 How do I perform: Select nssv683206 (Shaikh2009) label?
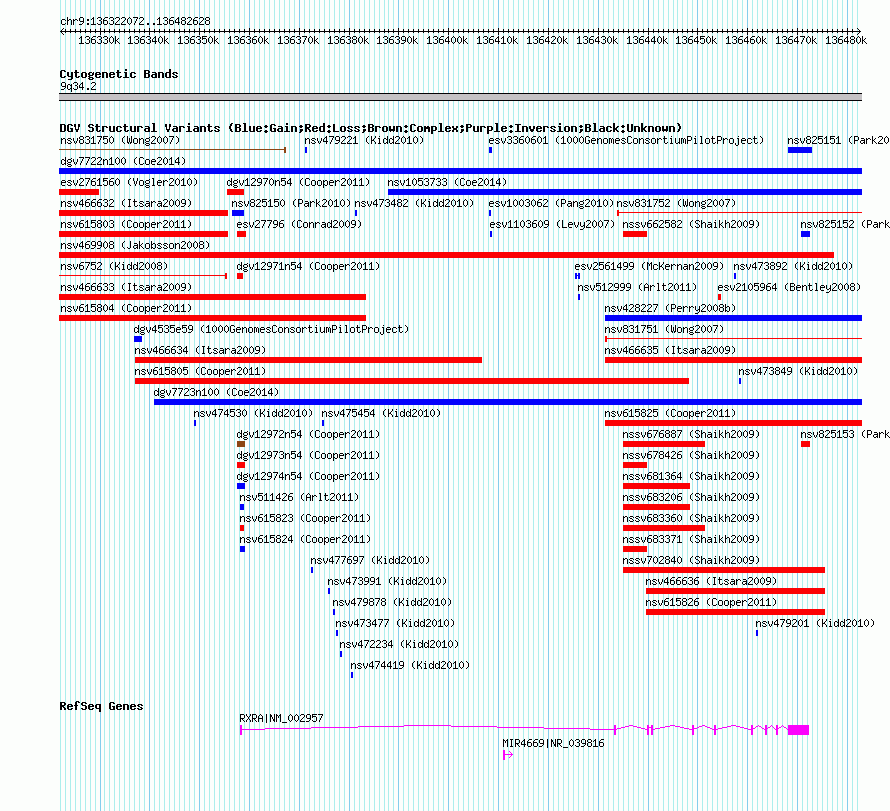tap(691, 497)
